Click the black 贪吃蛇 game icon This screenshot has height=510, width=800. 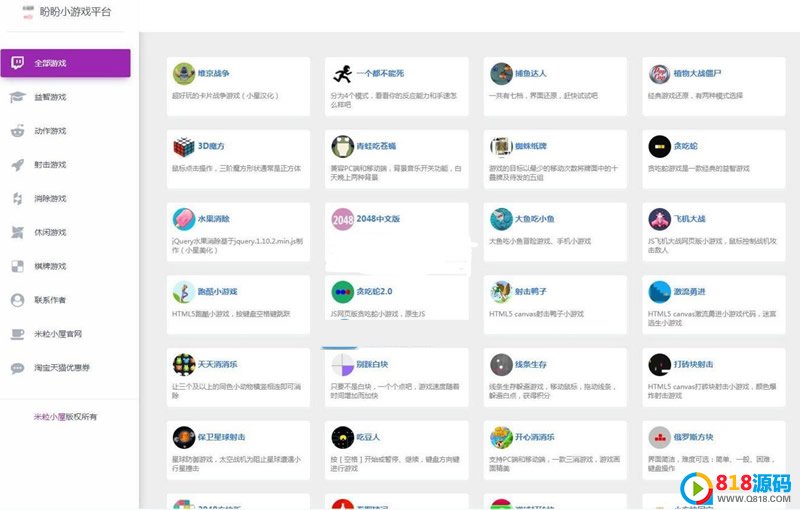click(x=659, y=146)
